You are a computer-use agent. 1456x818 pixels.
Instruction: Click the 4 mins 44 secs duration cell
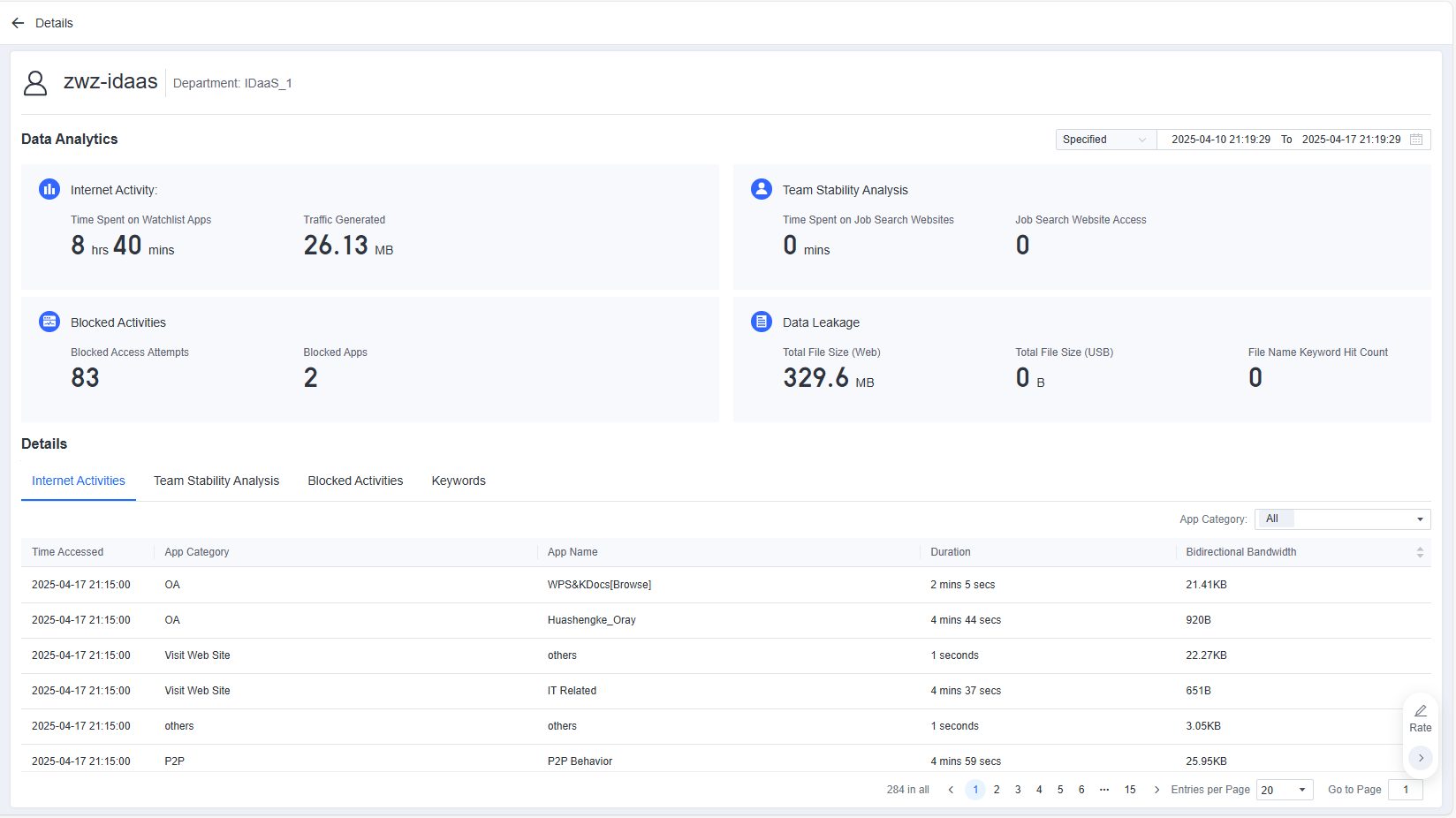tap(966, 620)
